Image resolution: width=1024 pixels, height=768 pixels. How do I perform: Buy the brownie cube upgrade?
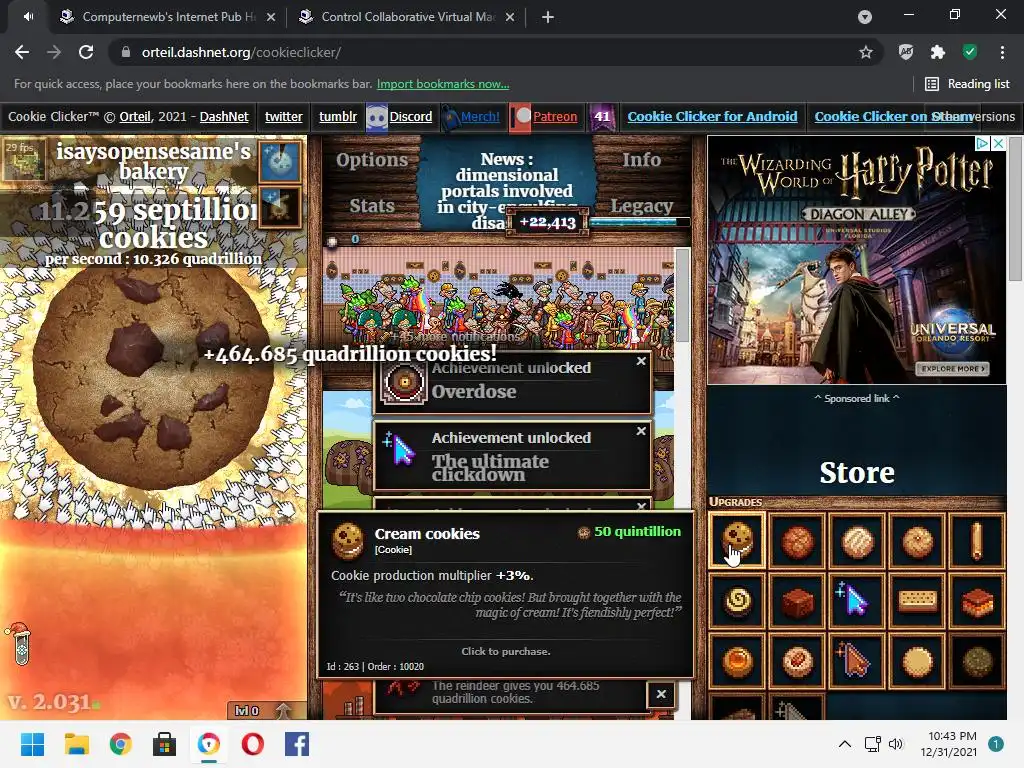[797, 600]
